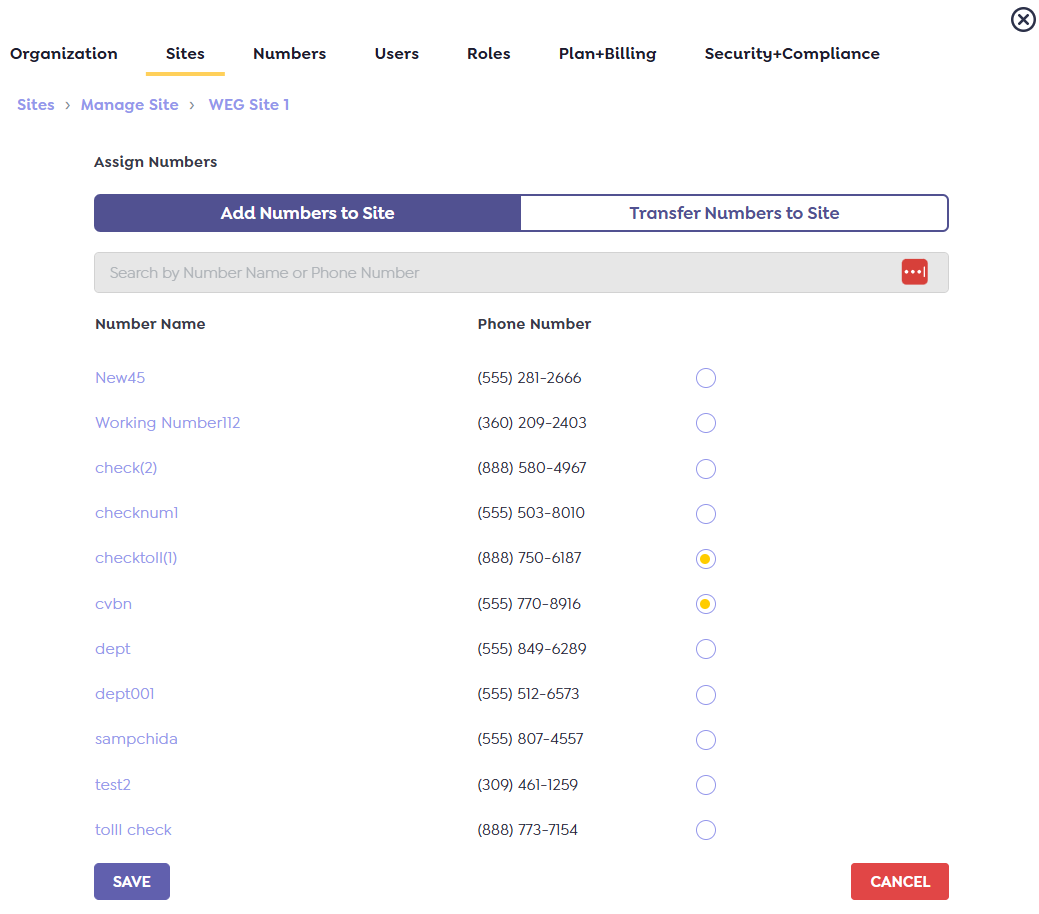
Task: Click the Save button
Action: coord(132,882)
